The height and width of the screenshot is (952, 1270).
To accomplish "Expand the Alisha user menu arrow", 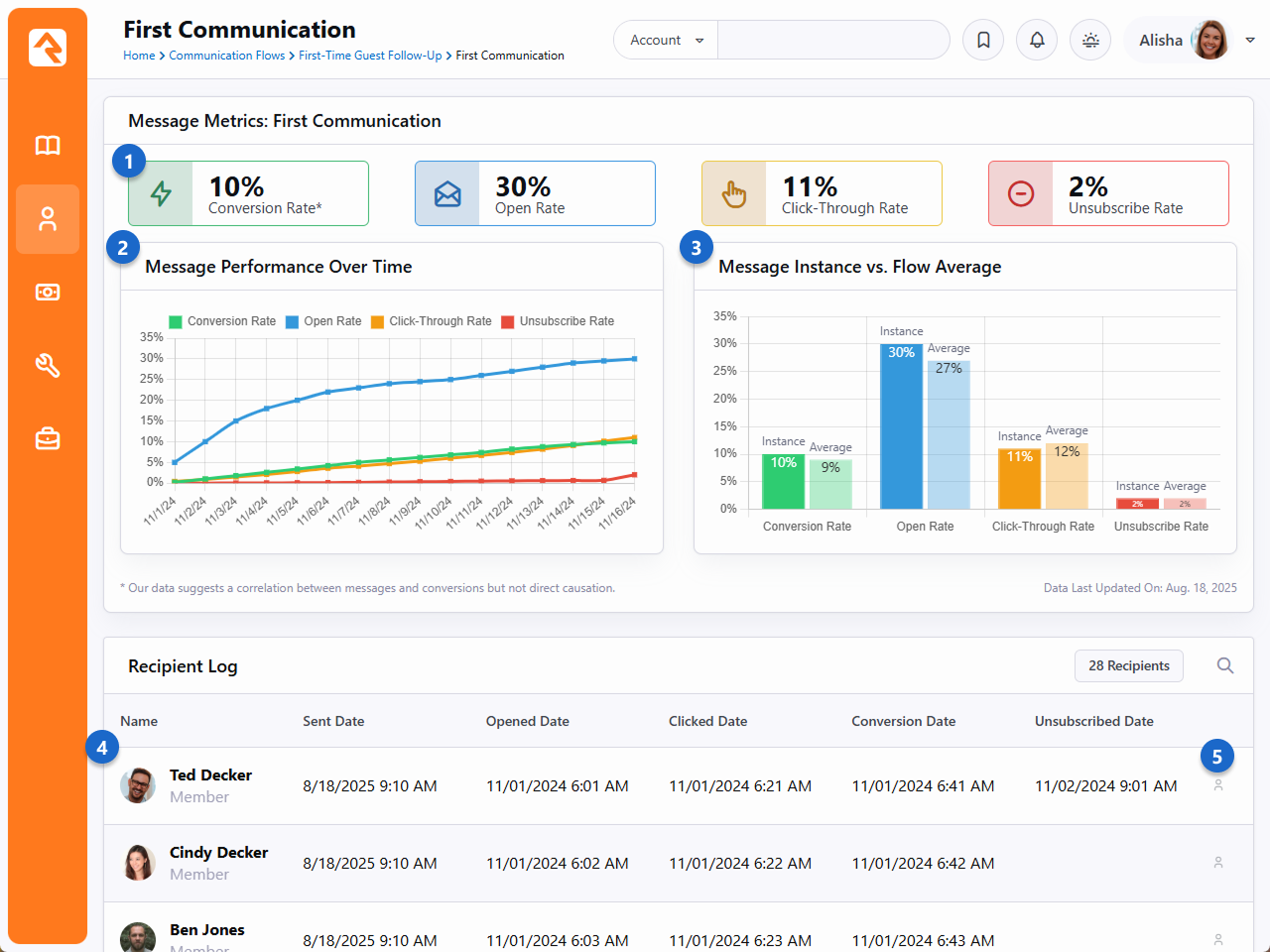I will click(1250, 41).
